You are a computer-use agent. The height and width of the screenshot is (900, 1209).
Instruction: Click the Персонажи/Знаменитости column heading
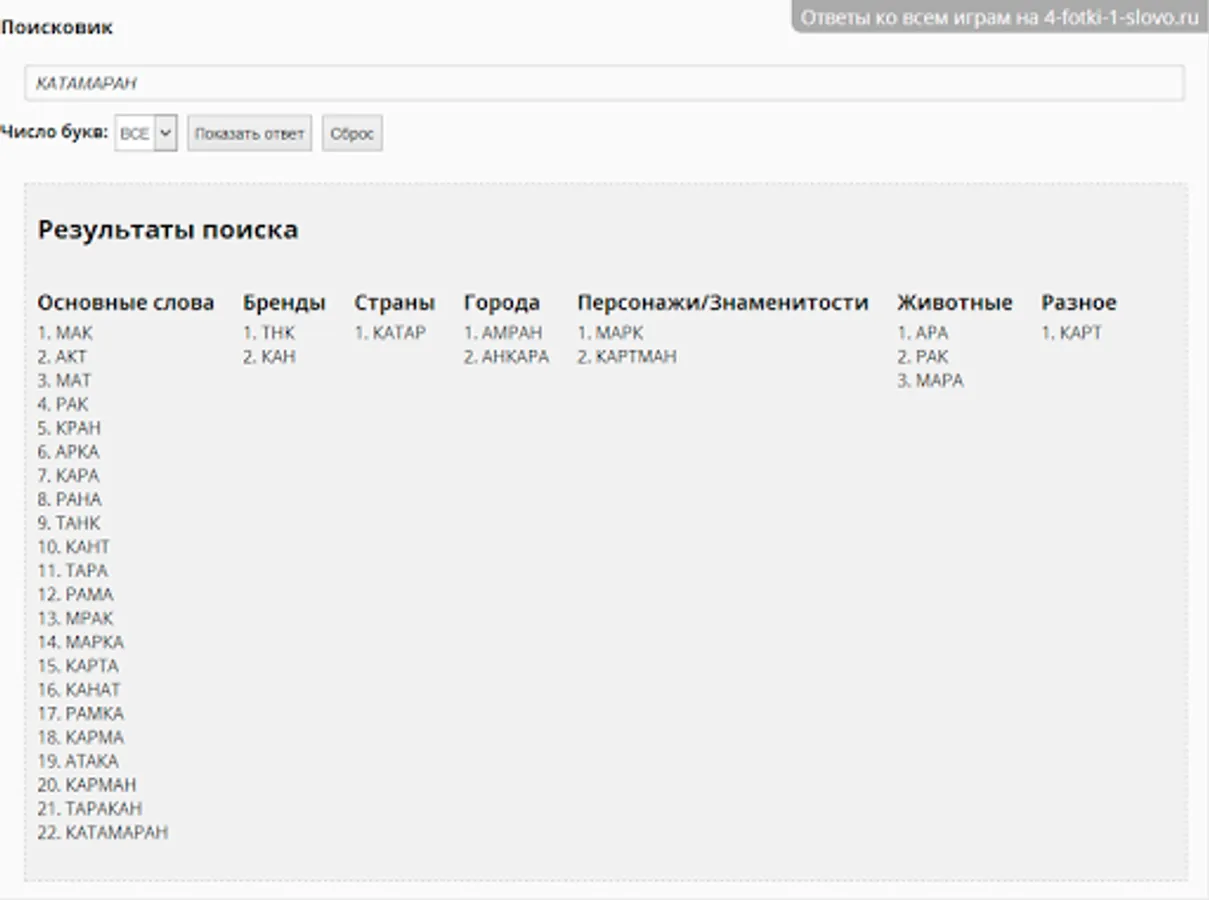[x=723, y=303]
